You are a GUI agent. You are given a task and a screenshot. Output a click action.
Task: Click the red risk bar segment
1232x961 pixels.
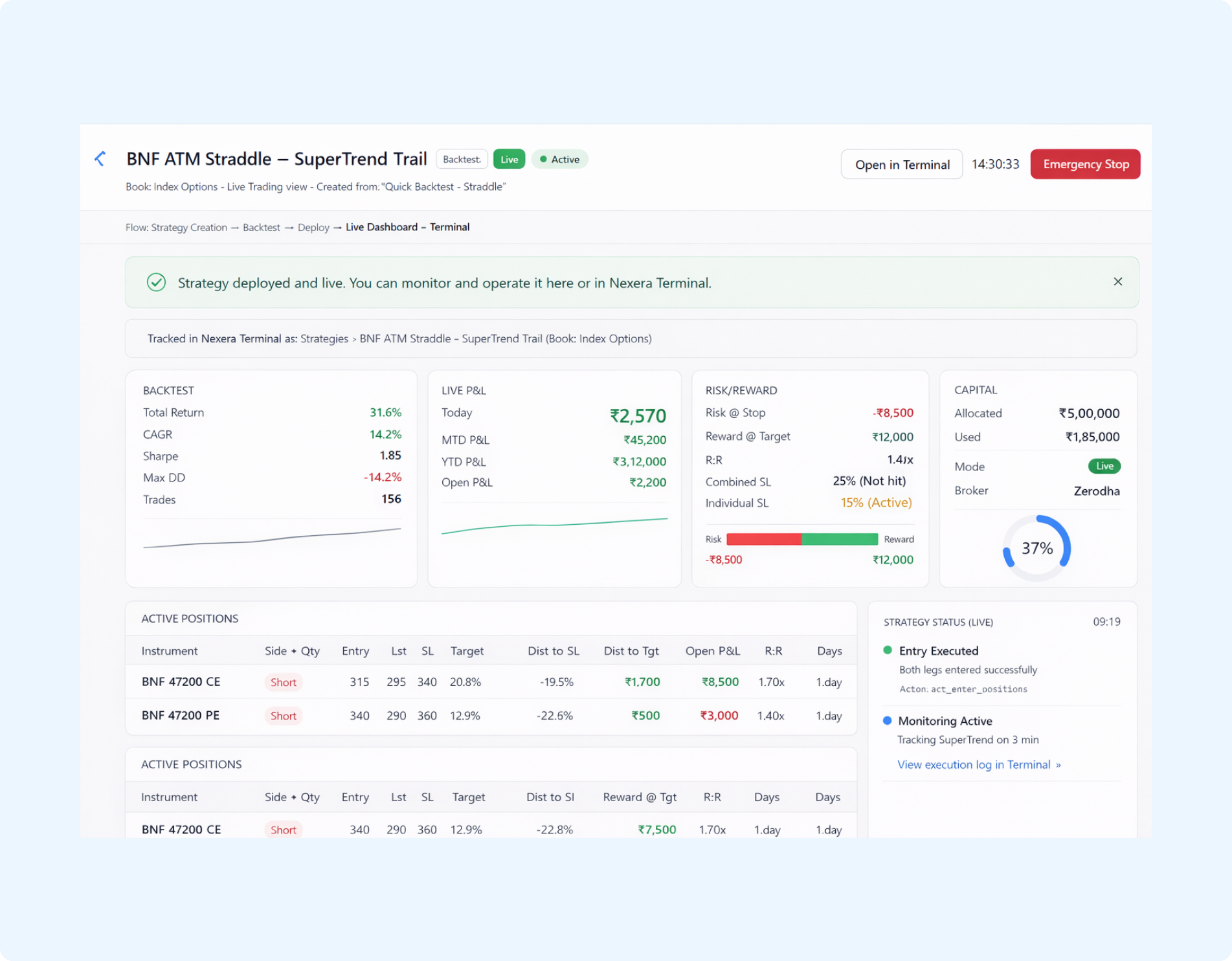coord(764,539)
